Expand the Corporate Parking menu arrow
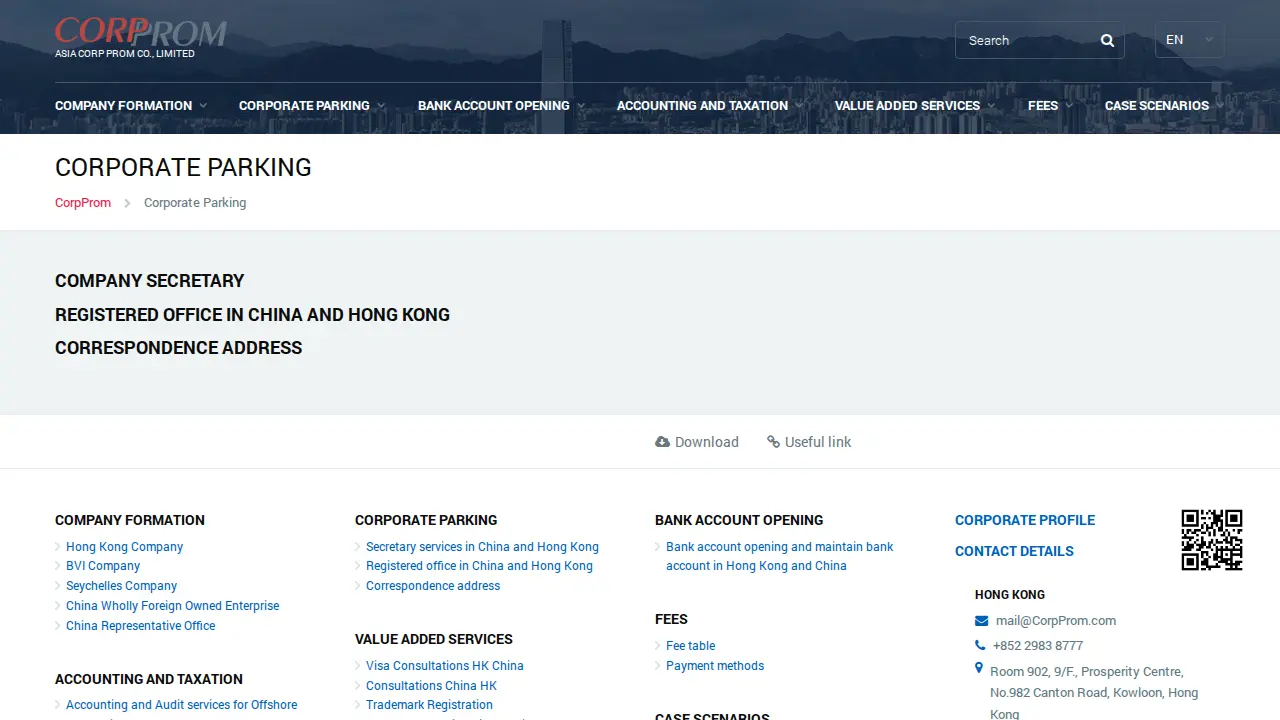 [x=381, y=106]
